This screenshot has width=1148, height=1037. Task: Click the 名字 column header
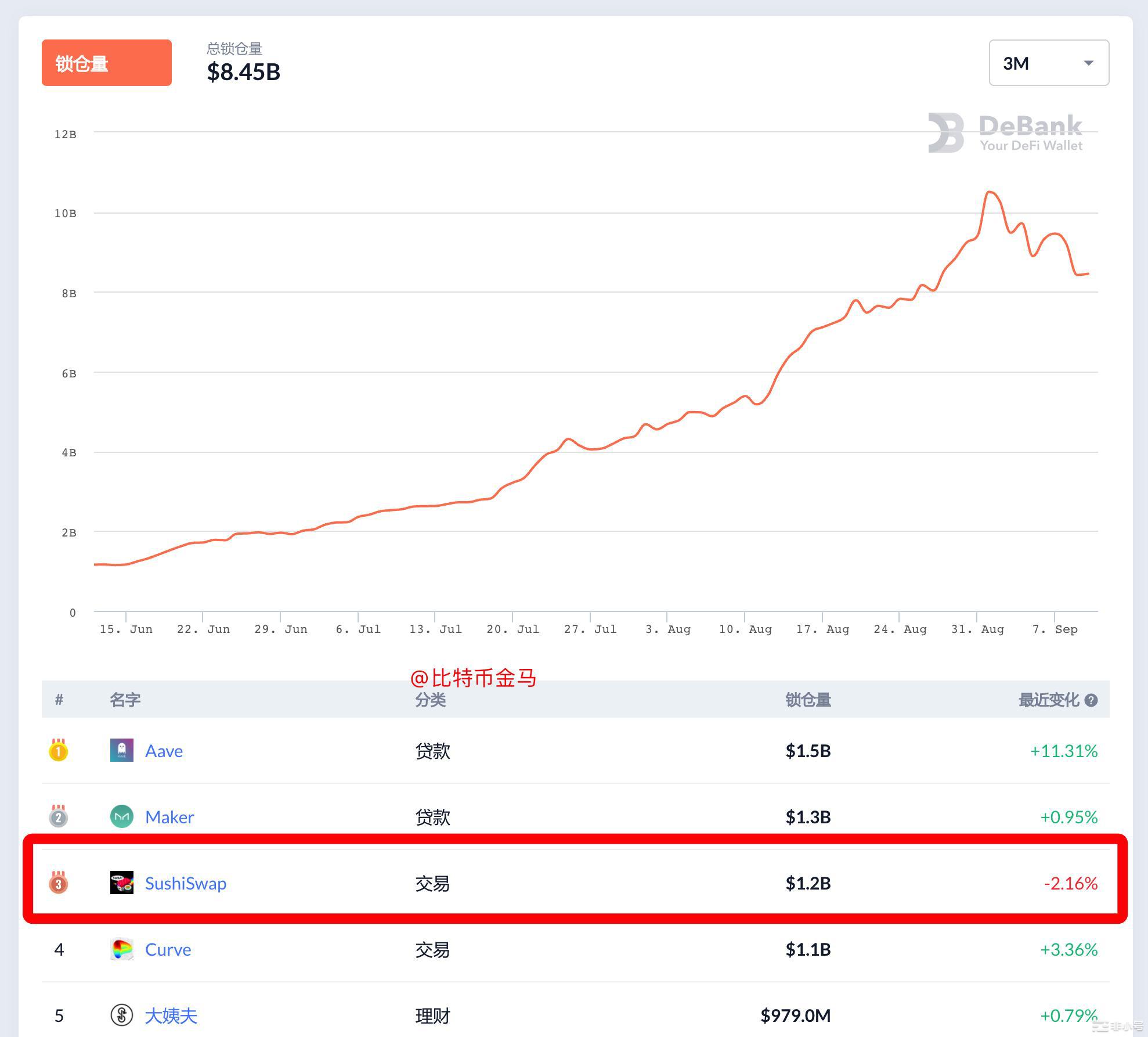[125, 700]
